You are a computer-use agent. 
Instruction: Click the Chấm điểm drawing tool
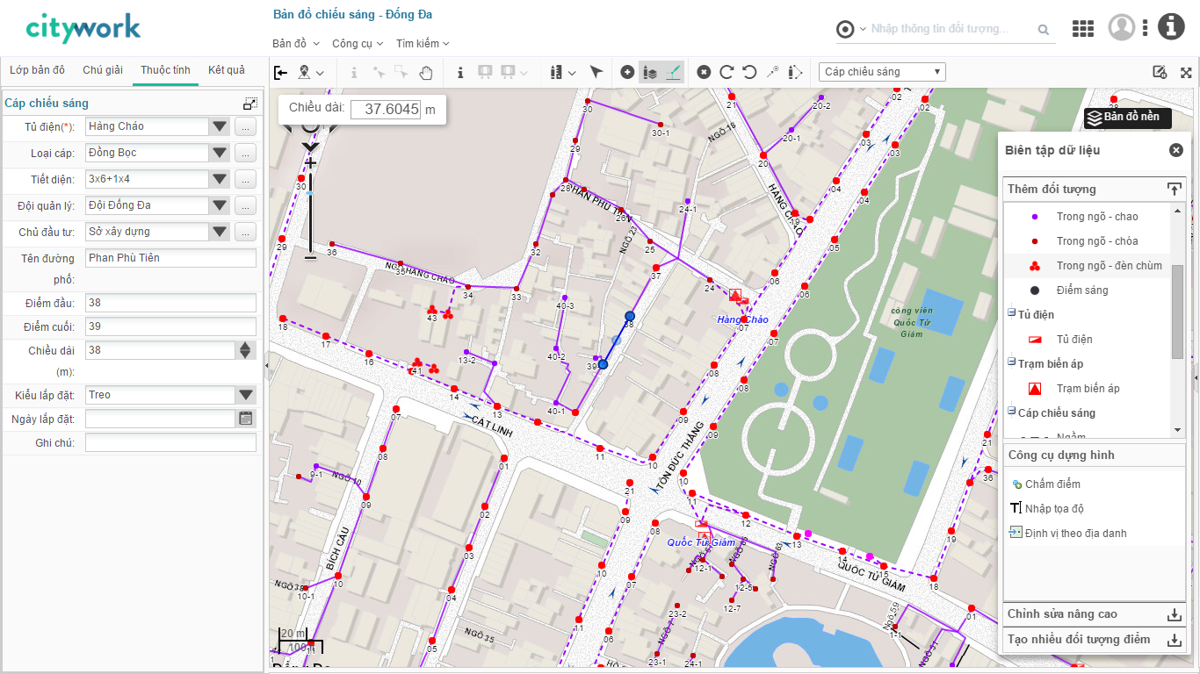(1045, 484)
